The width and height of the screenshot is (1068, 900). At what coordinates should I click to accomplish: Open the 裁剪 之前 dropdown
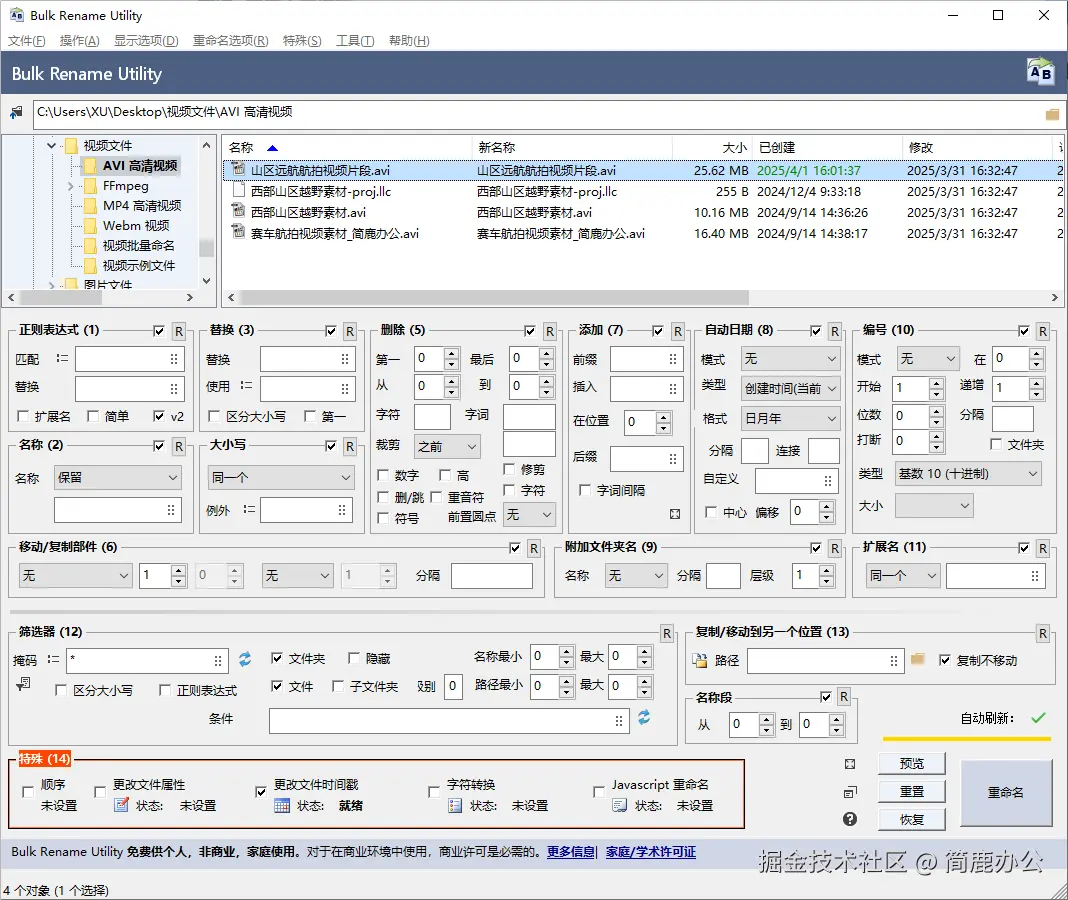coord(447,446)
